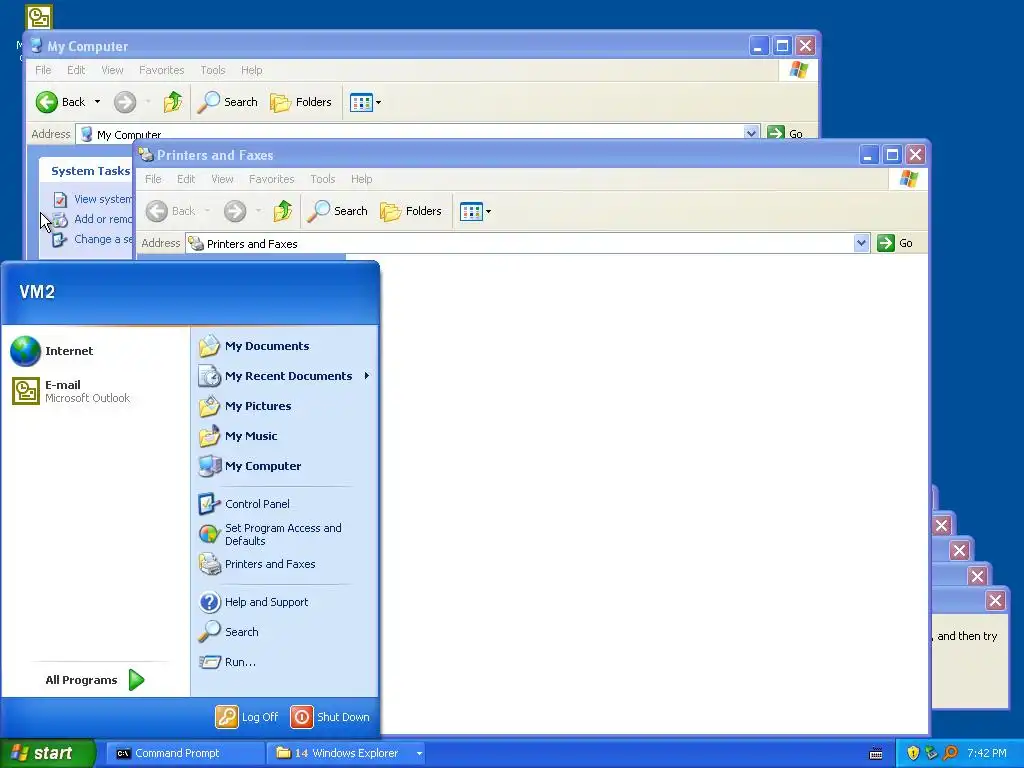
Task: Click Search in Printers and Faxes toolbar
Action: point(337,211)
